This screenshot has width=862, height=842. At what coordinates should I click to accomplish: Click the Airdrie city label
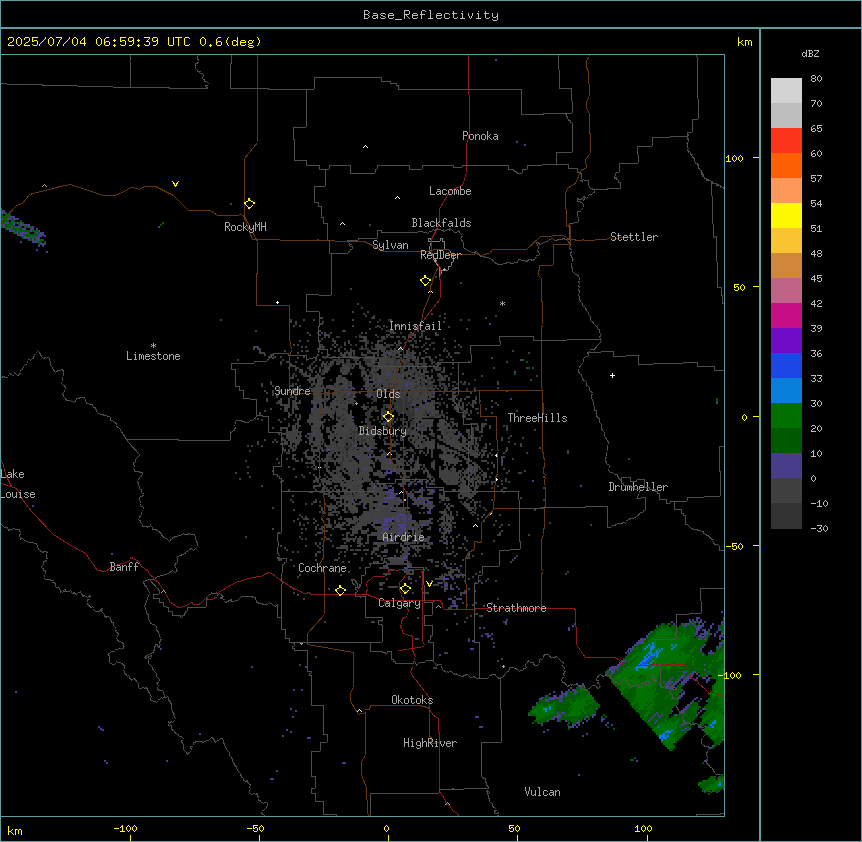click(x=403, y=537)
